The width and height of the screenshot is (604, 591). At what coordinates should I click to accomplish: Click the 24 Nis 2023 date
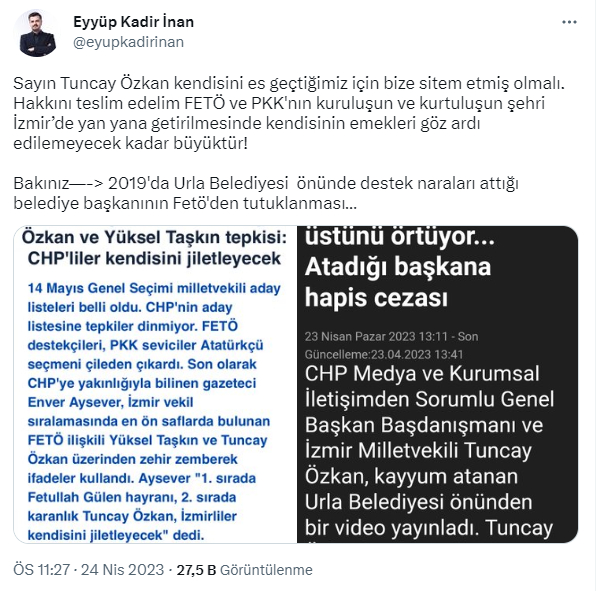click(122, 569)
